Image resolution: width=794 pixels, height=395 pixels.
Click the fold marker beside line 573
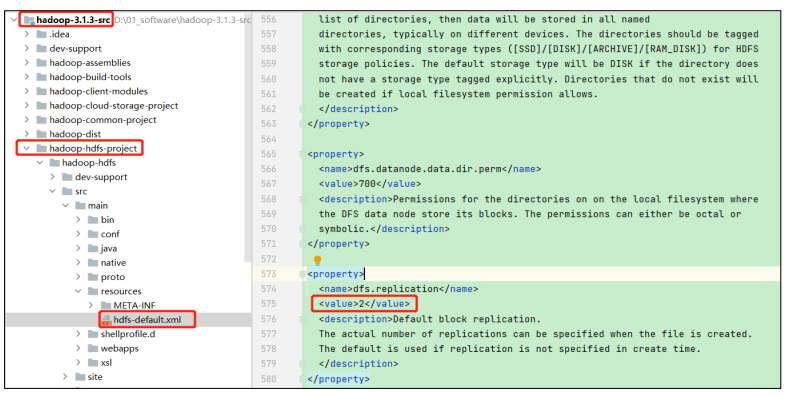coord(303,274)
